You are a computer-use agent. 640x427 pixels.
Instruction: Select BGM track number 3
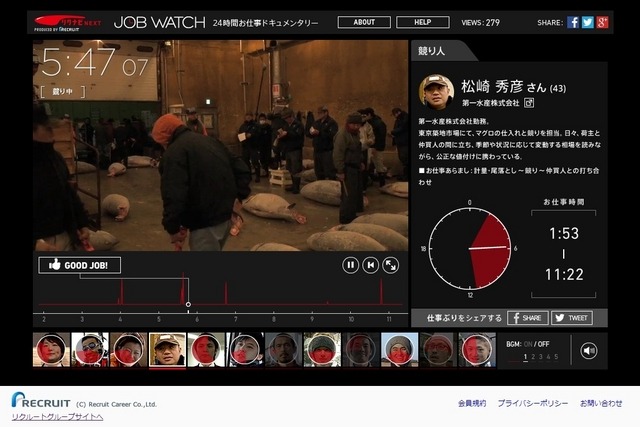pyautogui.click(x=541, y=357)
